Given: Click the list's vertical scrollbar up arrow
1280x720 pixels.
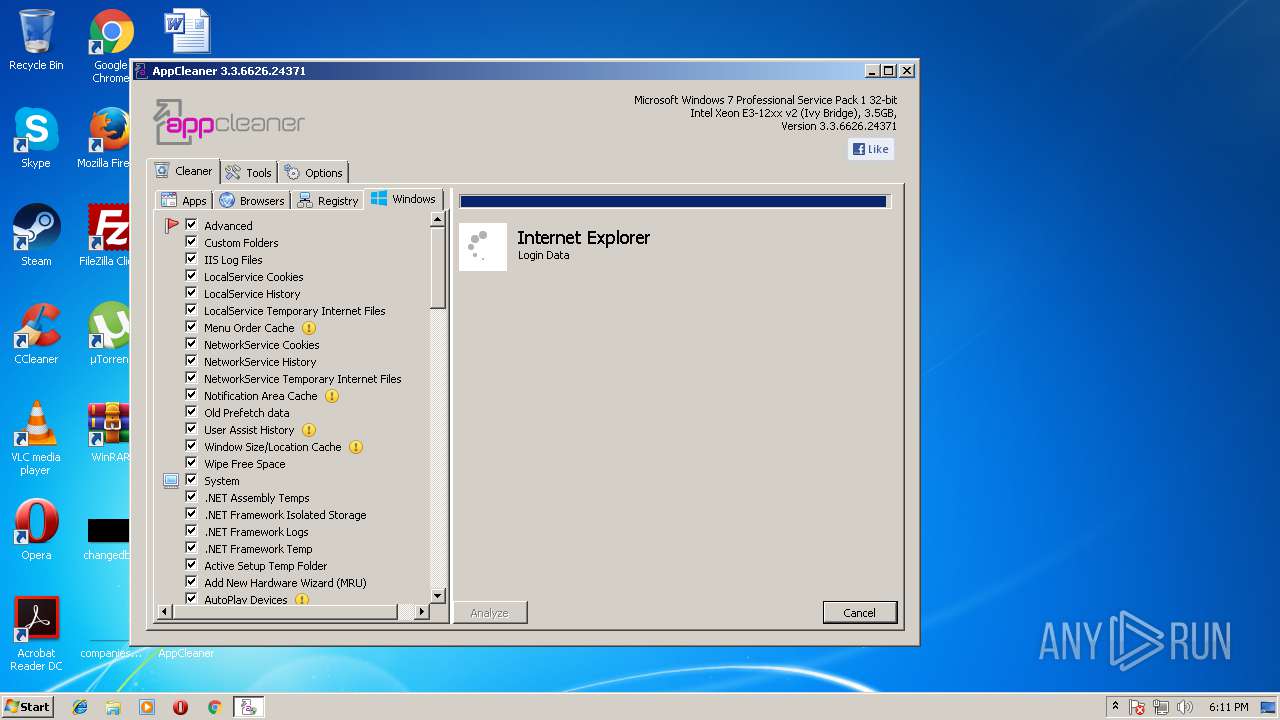Looking at the screenshot, I should [437, 220].
